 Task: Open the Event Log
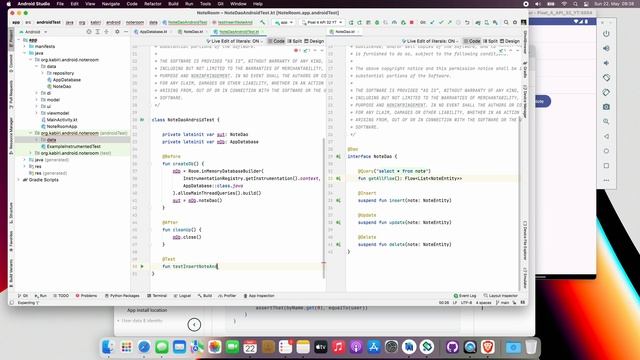point(465,296)
